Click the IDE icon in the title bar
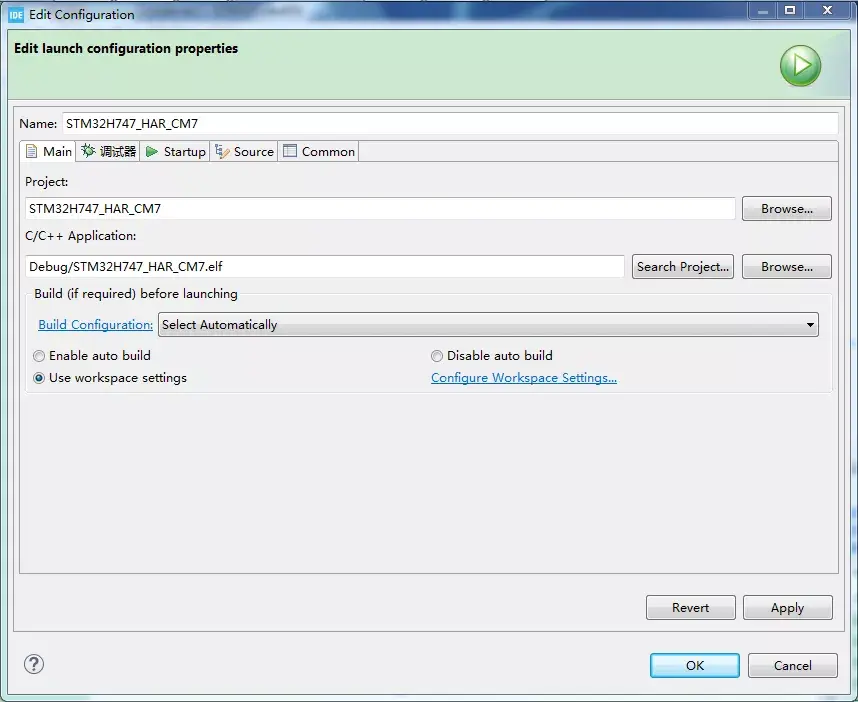Screen dimensions: 858x702 click(x=16, y=15)
